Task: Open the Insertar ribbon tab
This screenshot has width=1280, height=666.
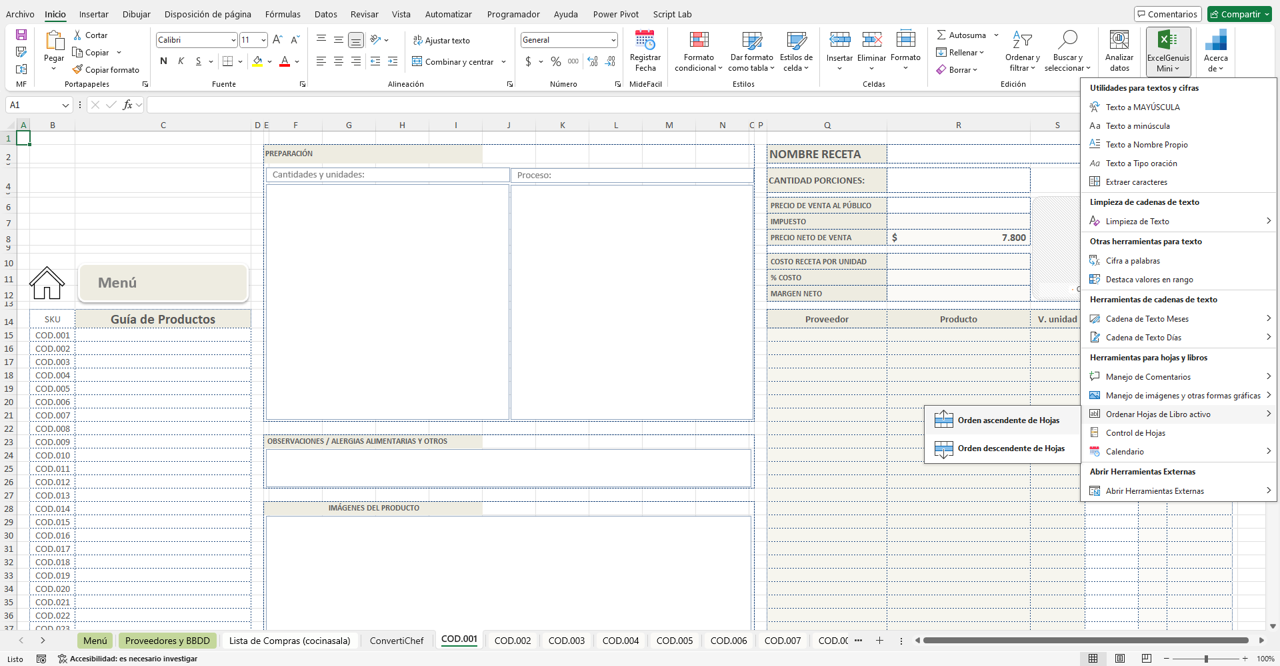Action: pos(94,14)
